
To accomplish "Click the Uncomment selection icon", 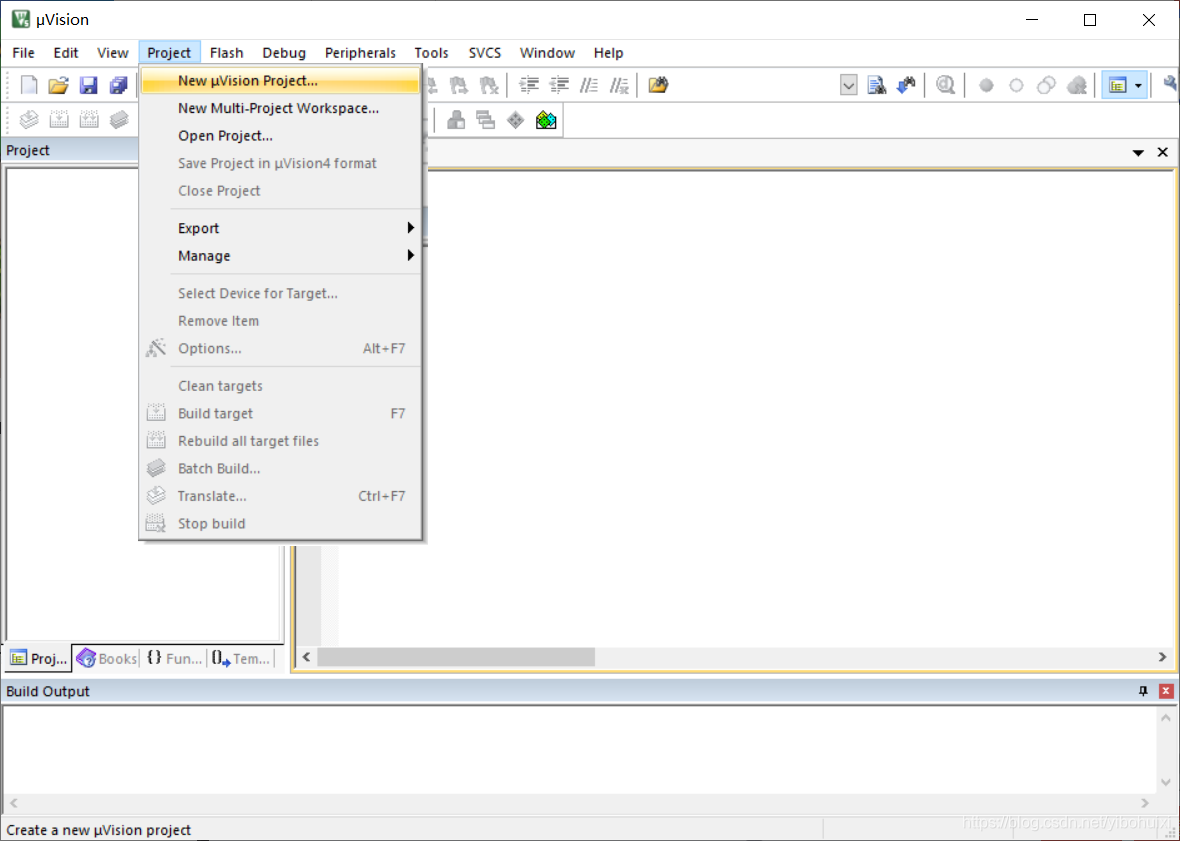I will 619,85.
